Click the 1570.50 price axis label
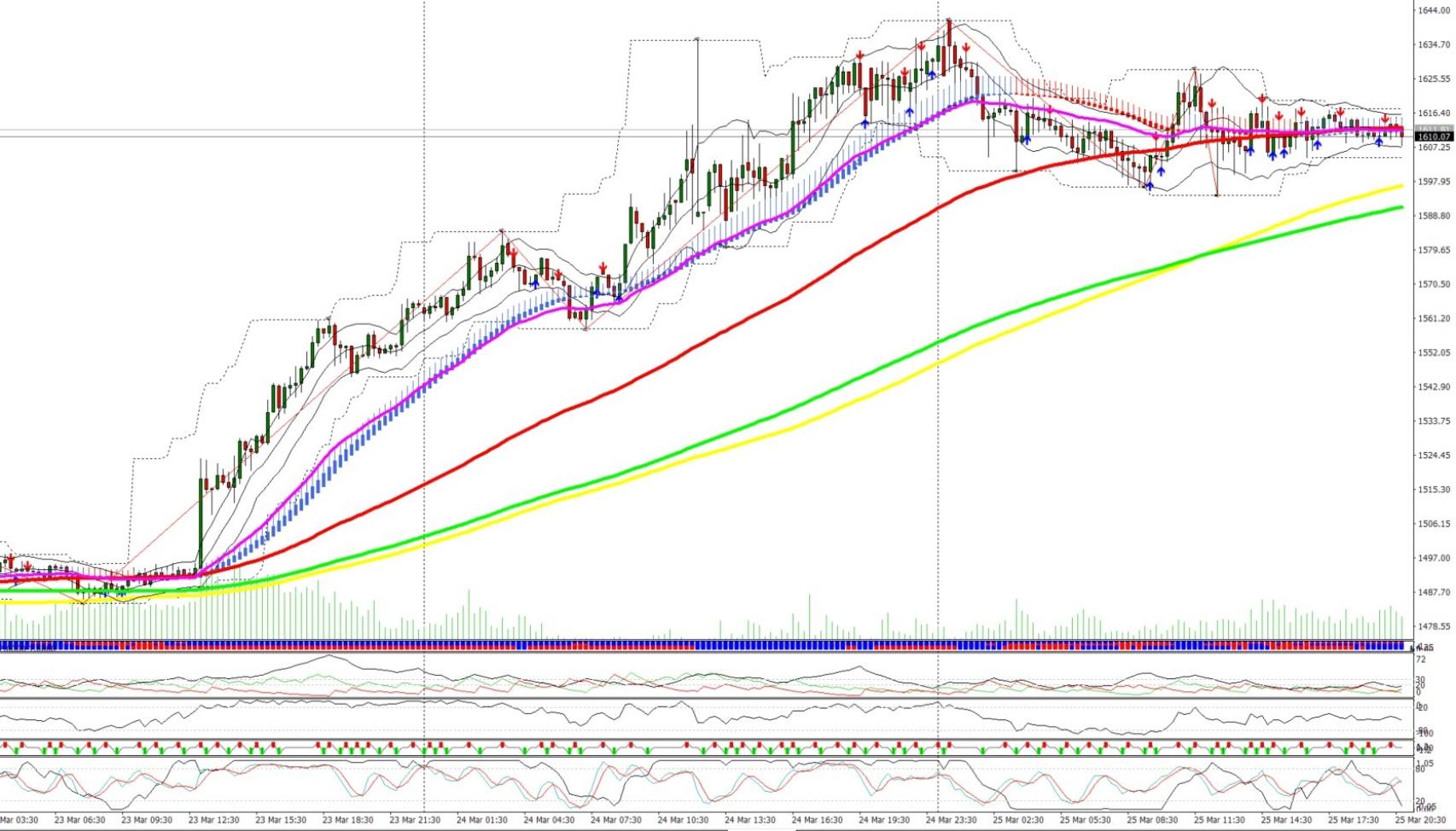Screen dimensions: 1456x831 pyautogui.click(x=1434, y=284)
